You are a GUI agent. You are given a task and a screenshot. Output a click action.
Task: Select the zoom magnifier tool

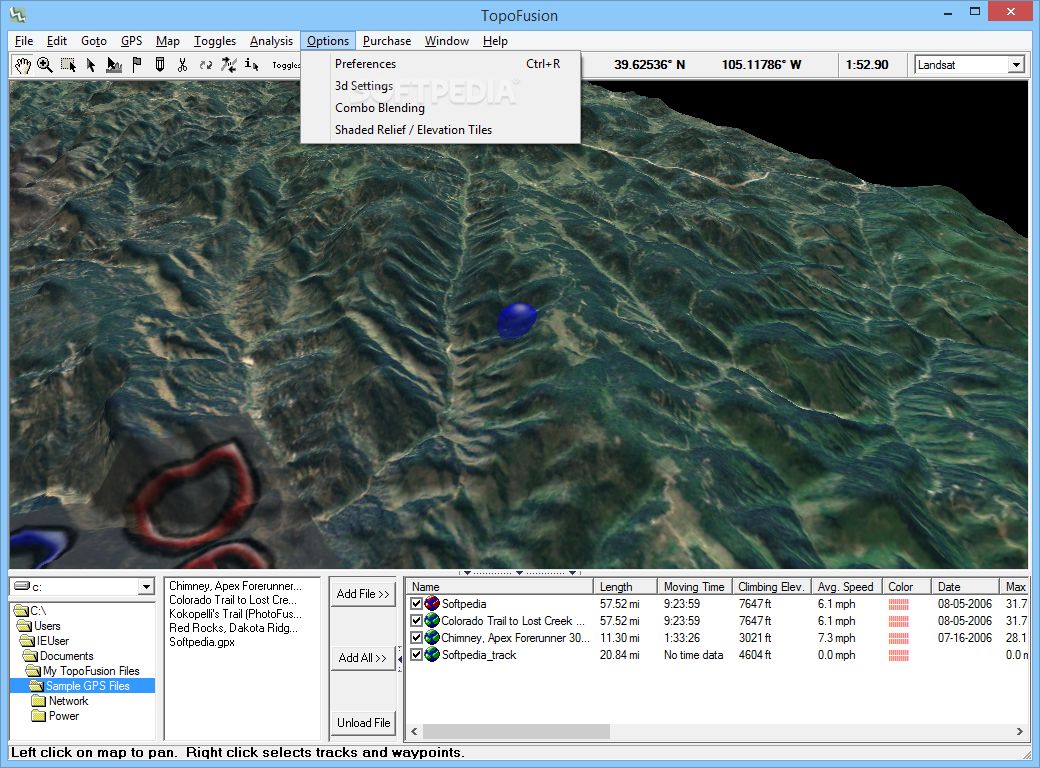(x=44, y=65)
